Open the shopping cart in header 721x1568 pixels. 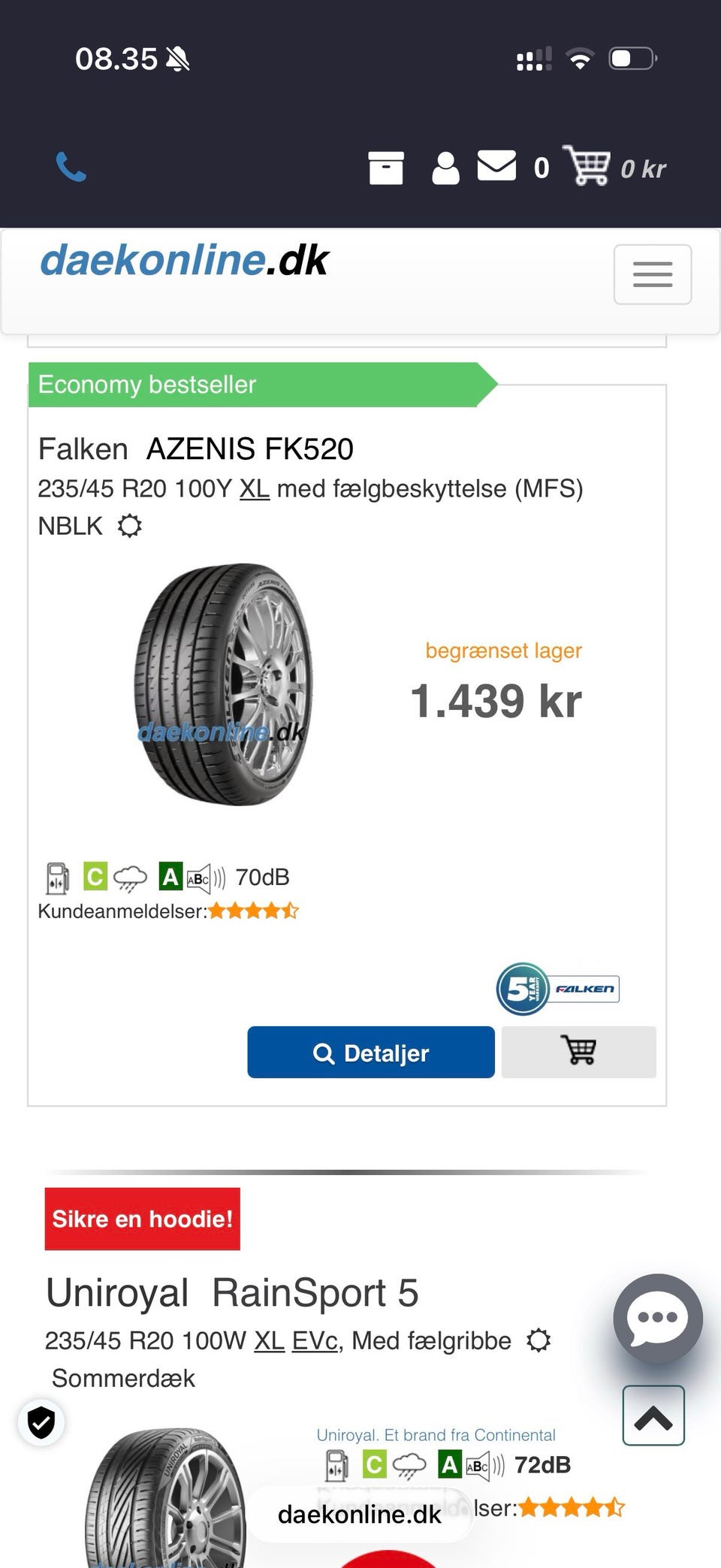[588, 165]
